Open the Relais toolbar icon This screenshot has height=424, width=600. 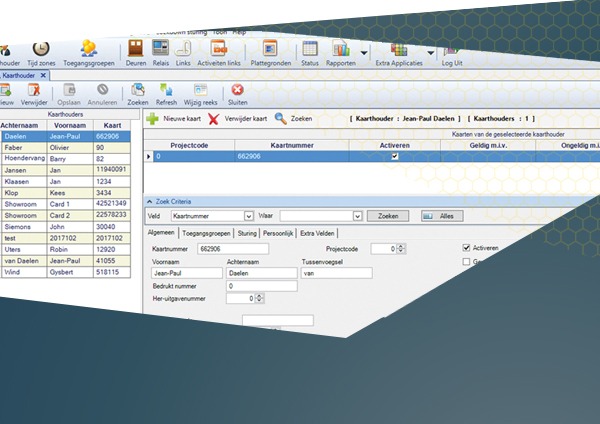tap(160, 50)
